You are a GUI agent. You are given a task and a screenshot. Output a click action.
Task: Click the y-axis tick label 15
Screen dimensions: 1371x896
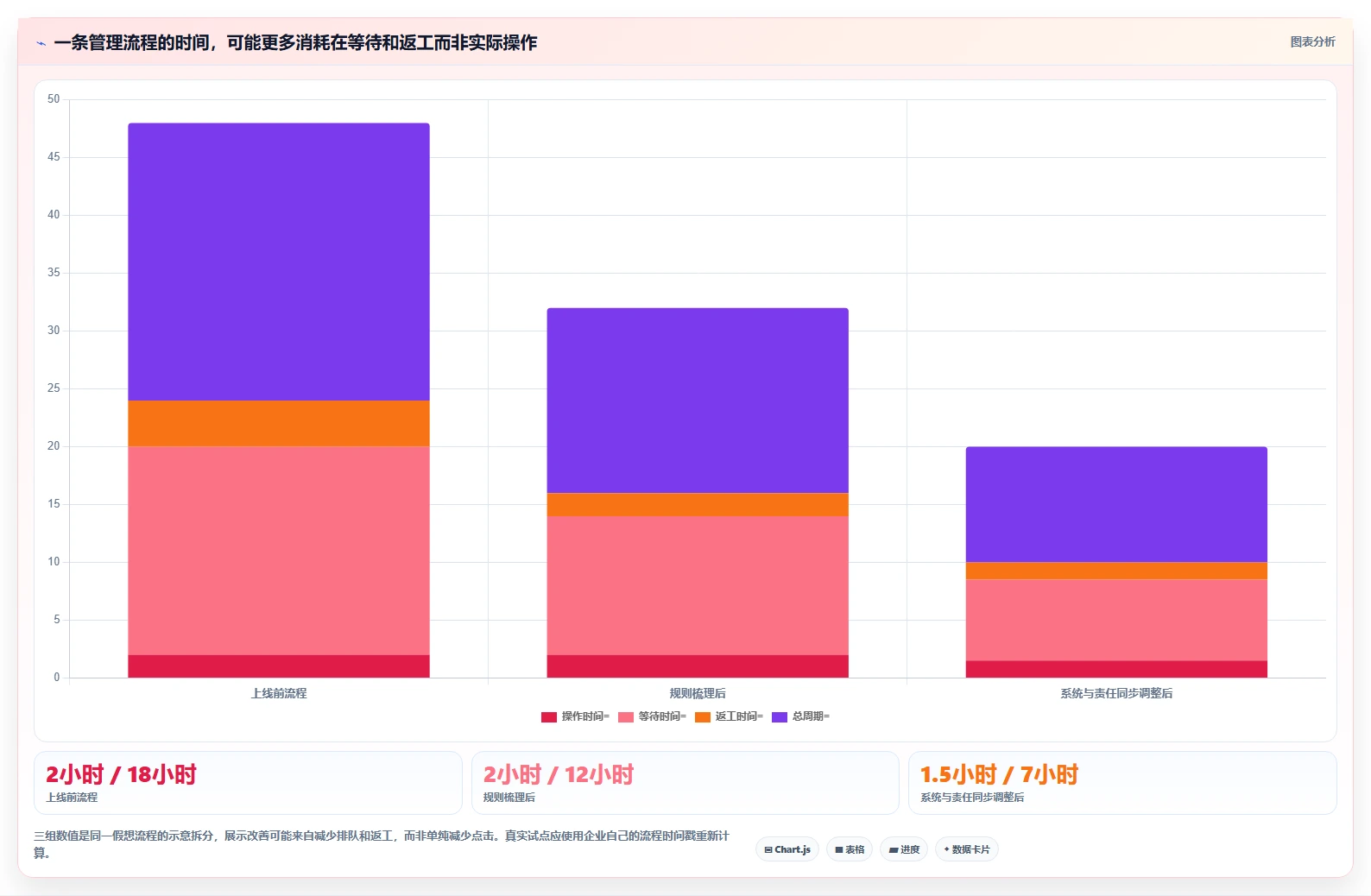54,504
